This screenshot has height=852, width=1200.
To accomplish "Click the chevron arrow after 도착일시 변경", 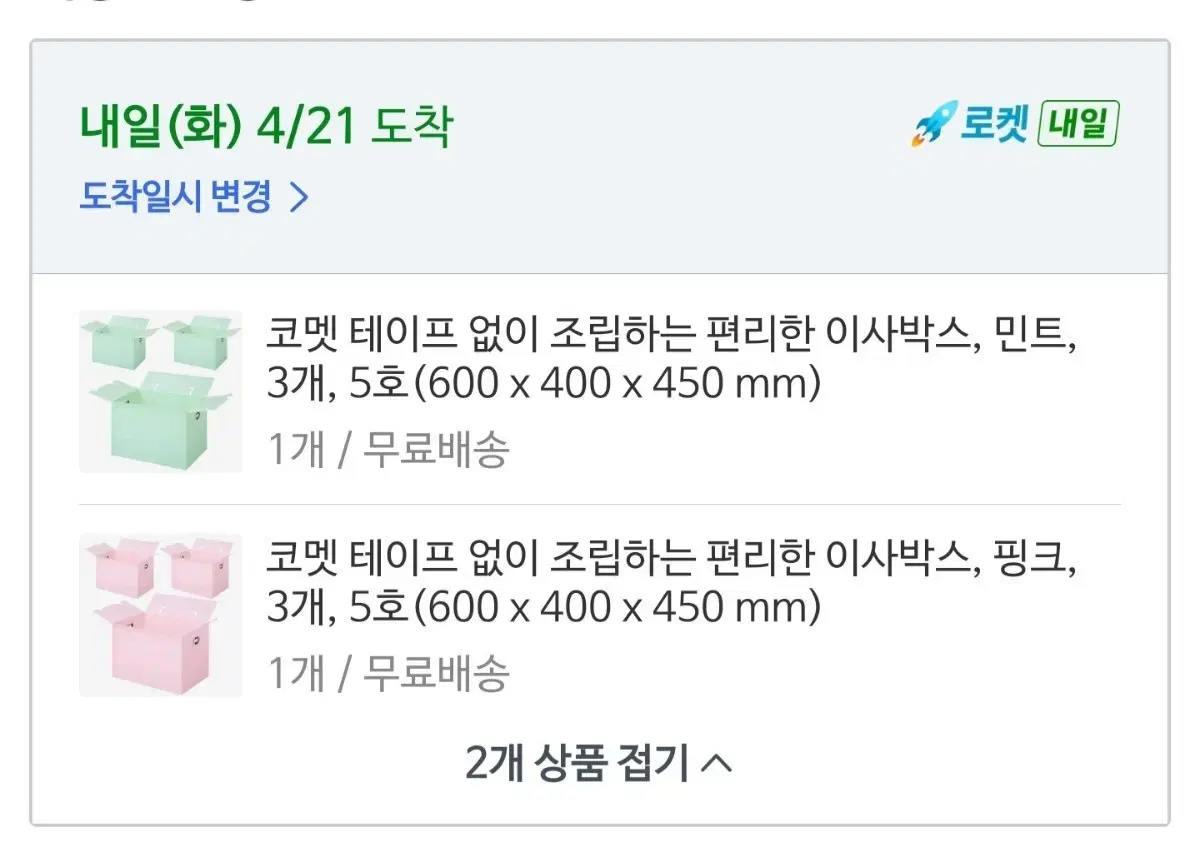I will [298, 197].
